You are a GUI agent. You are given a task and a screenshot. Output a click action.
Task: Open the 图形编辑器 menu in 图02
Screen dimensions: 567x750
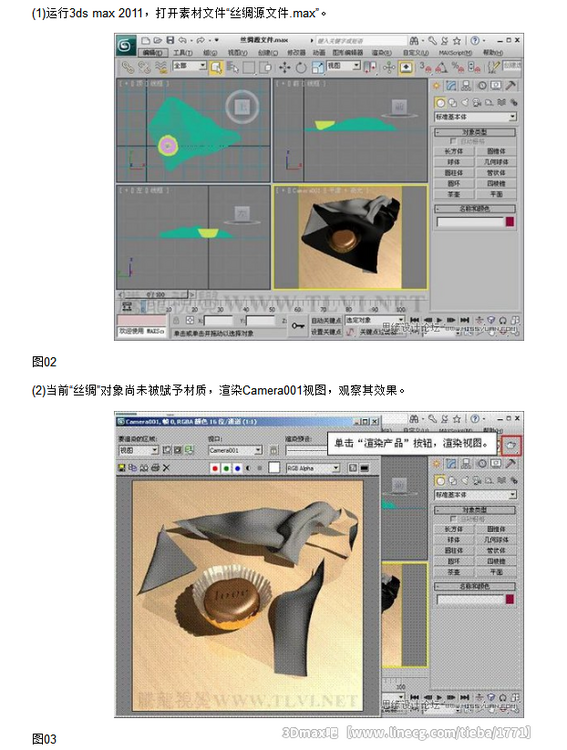tap(348, 53)
